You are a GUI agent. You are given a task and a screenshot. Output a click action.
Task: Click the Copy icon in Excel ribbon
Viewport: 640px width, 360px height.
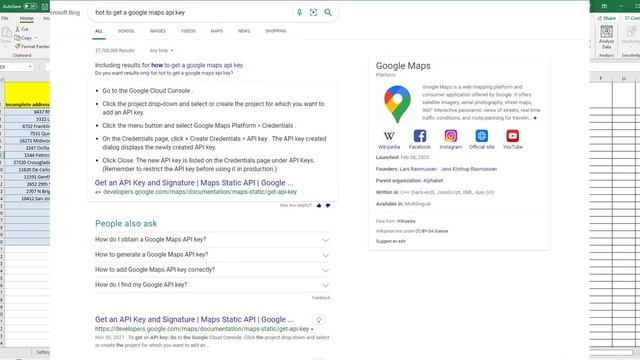pyautogui.click(x=17, y=38)
